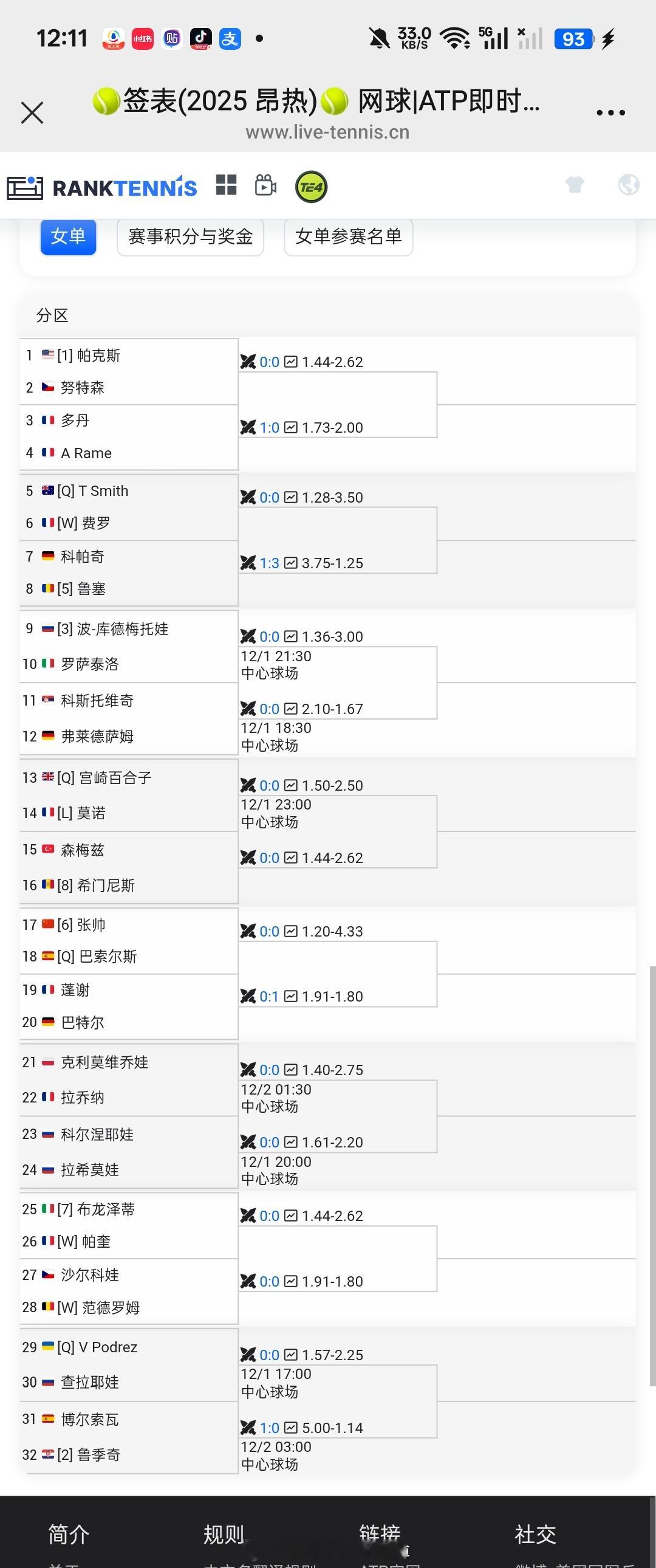
Task: Open the three-dot browser menu at top right
Action: point(610,112)
